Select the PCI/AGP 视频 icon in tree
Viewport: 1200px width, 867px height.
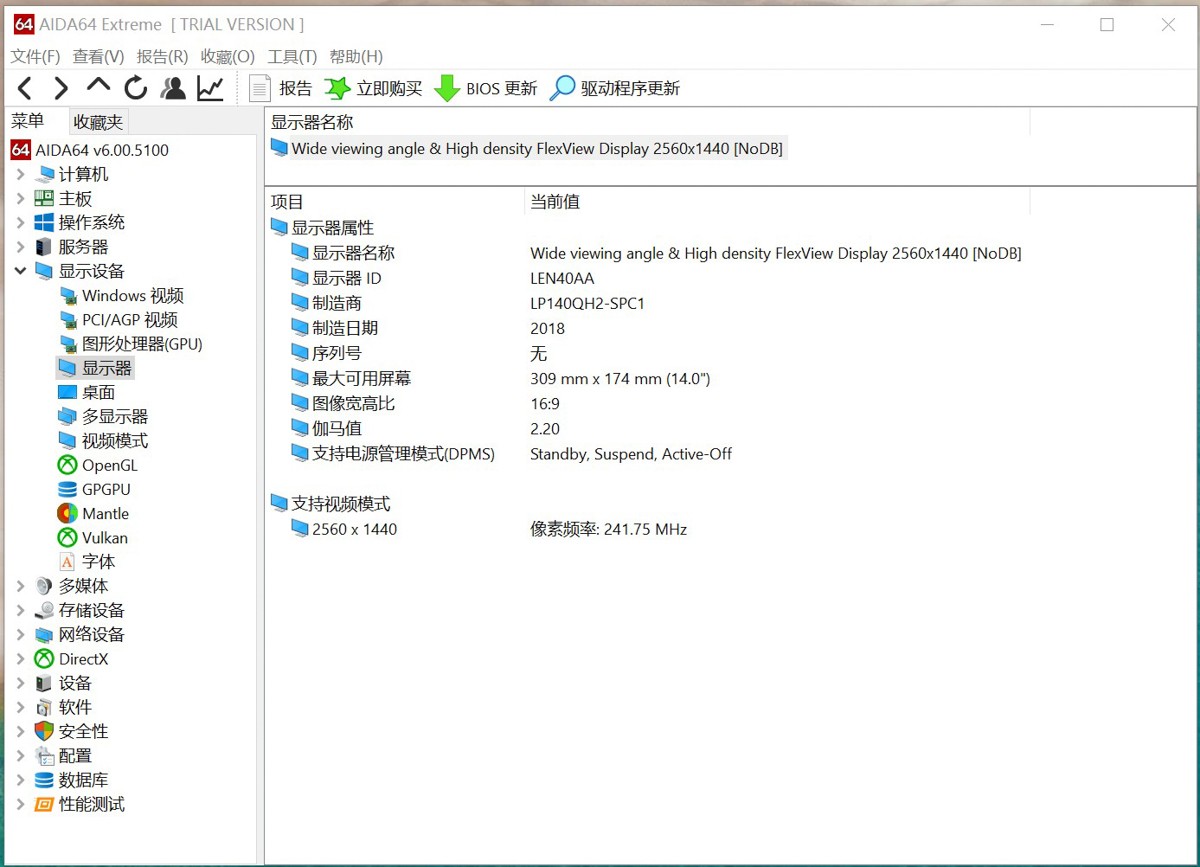pyautogui.click(x=68, y=320)
